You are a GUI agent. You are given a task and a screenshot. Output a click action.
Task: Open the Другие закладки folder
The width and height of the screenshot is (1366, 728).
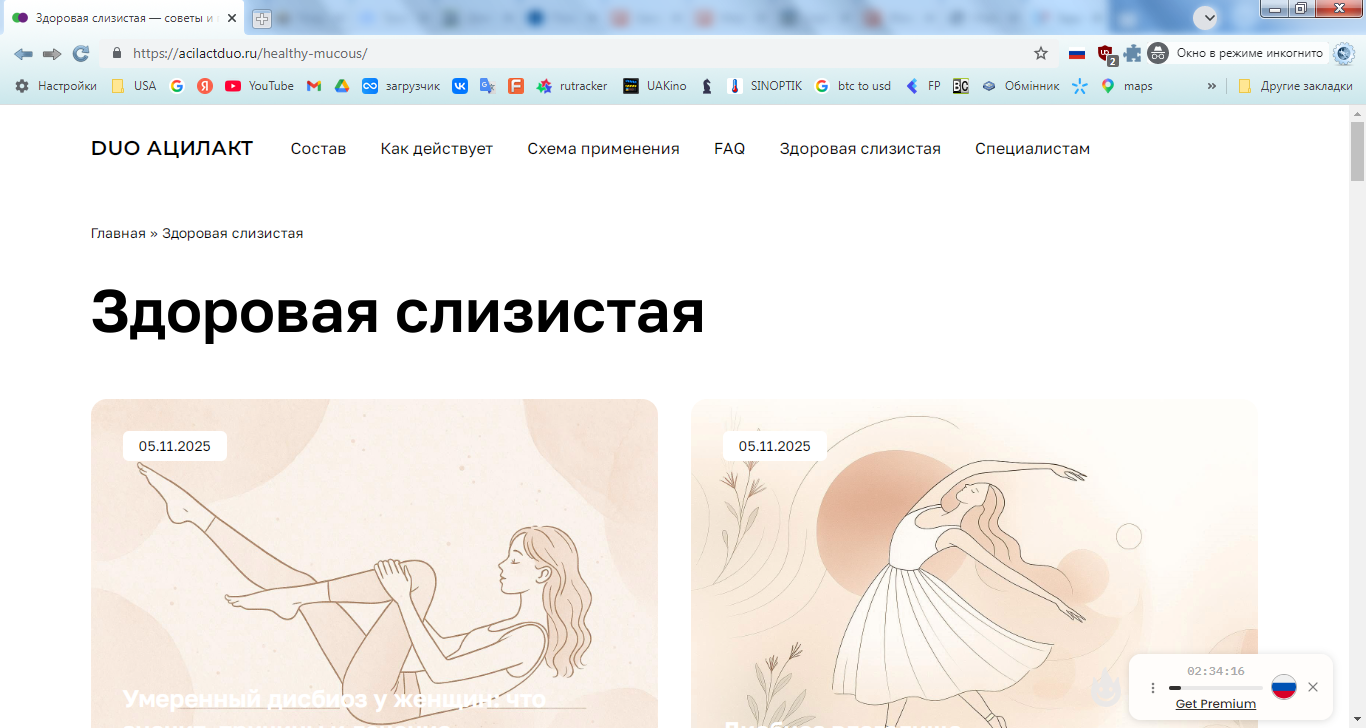[1295, 86]
